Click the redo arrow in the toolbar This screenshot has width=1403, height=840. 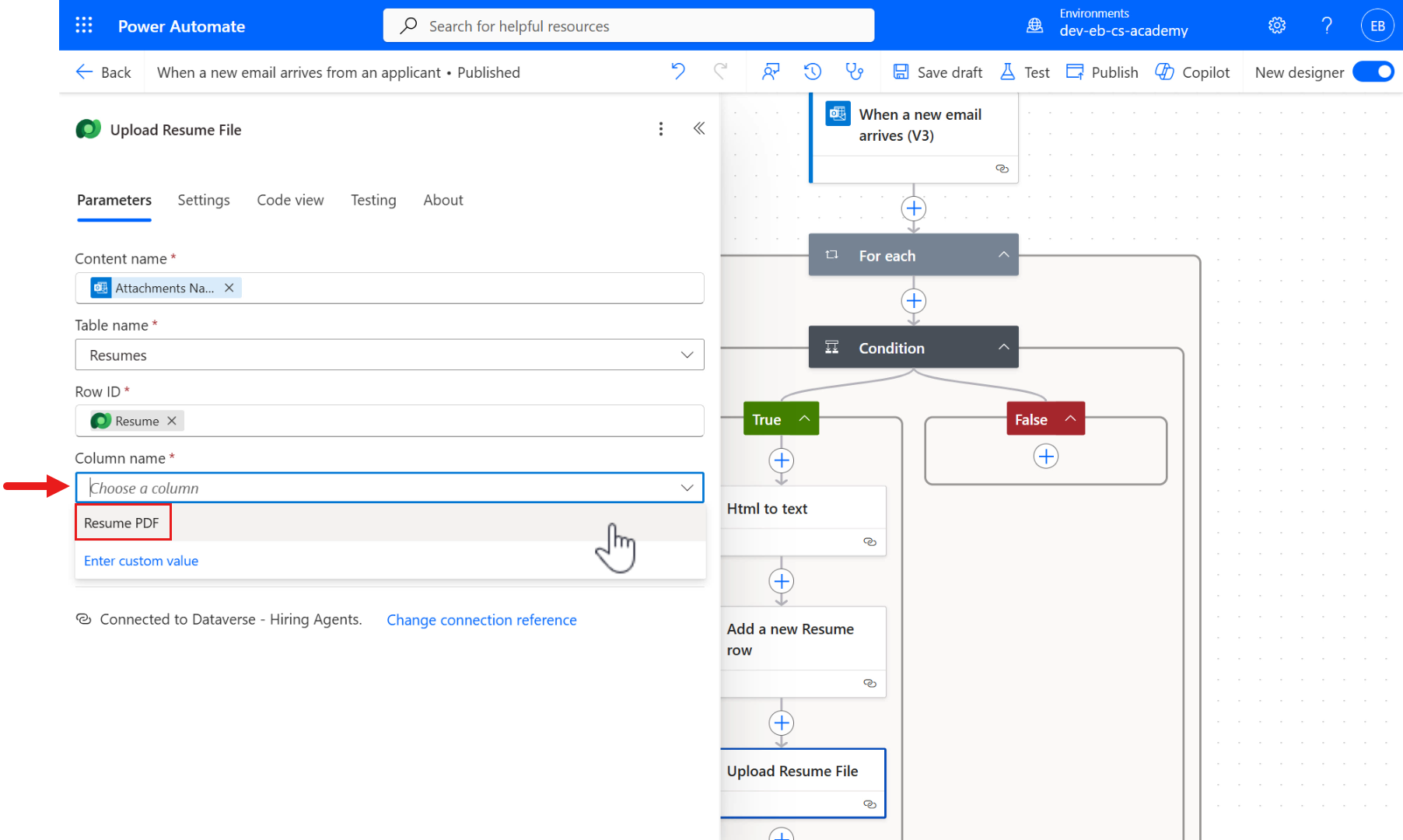click(721, 72)
